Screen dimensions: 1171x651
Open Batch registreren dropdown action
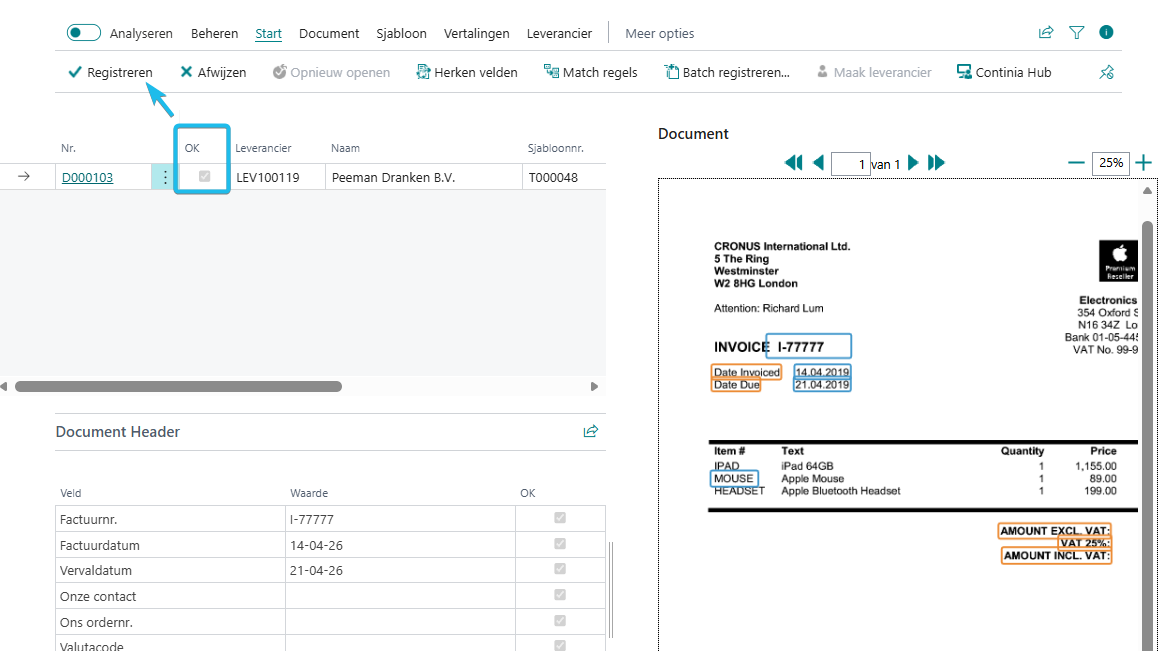[x=727, y=72]
